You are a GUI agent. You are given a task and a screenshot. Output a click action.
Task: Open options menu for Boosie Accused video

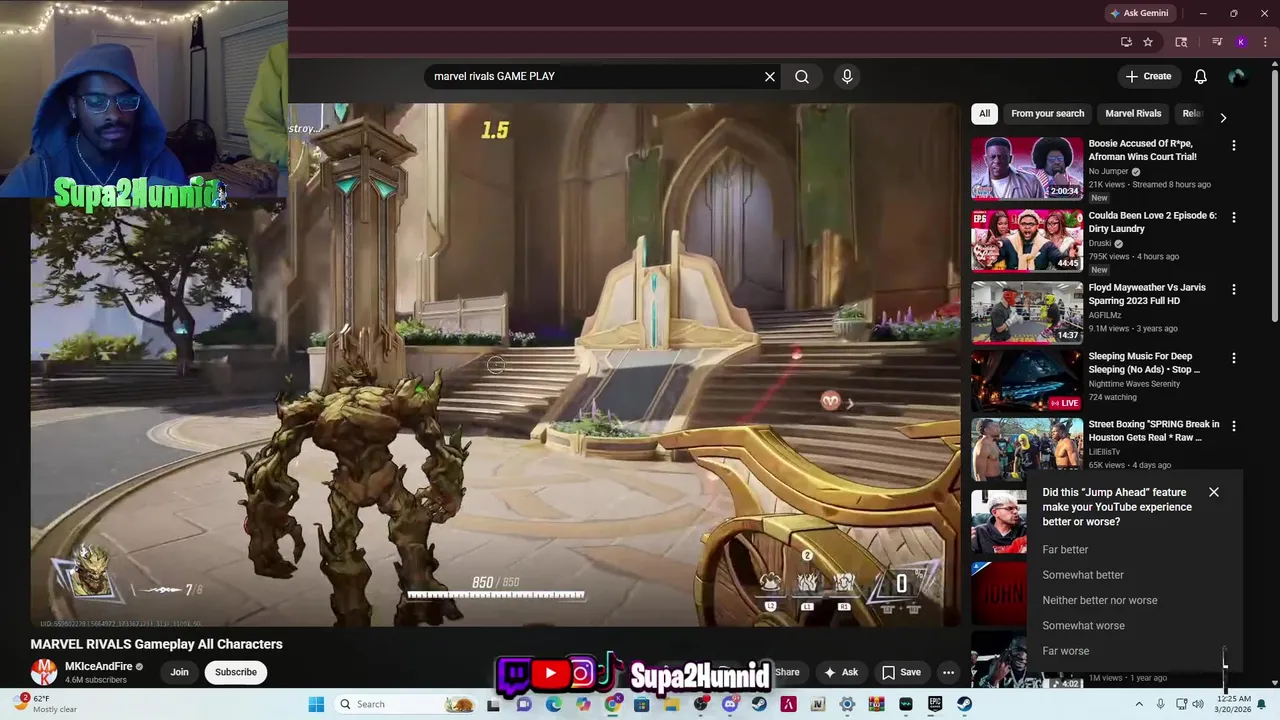pos(1233,145)
